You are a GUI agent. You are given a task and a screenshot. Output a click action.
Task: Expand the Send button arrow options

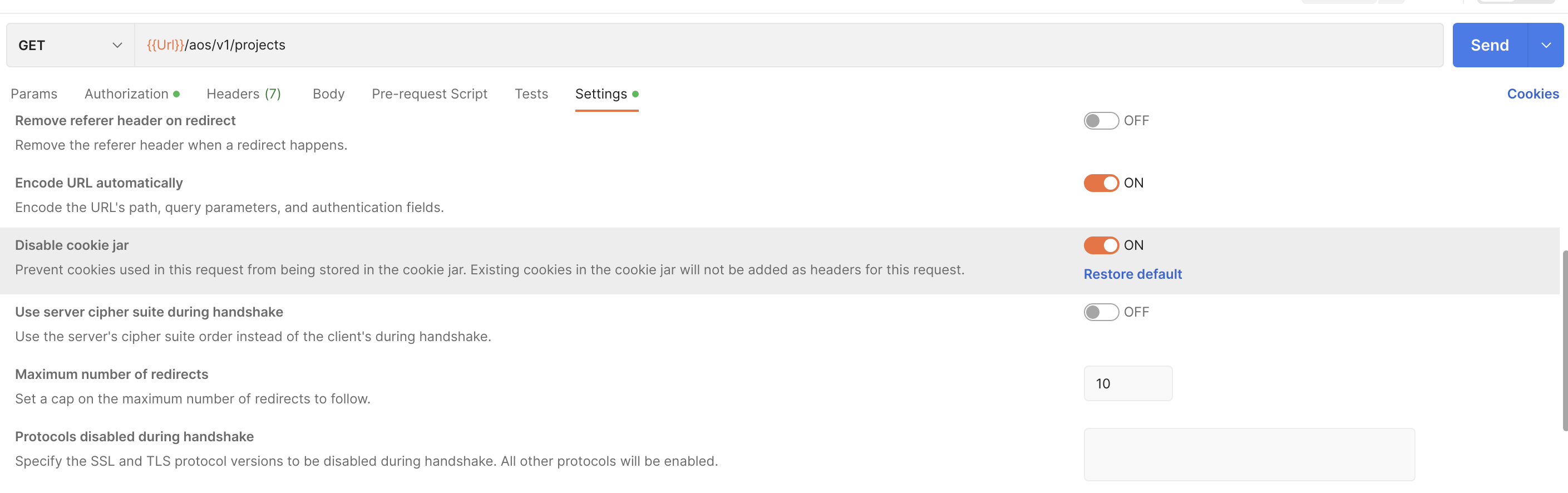coord(1546,45)
